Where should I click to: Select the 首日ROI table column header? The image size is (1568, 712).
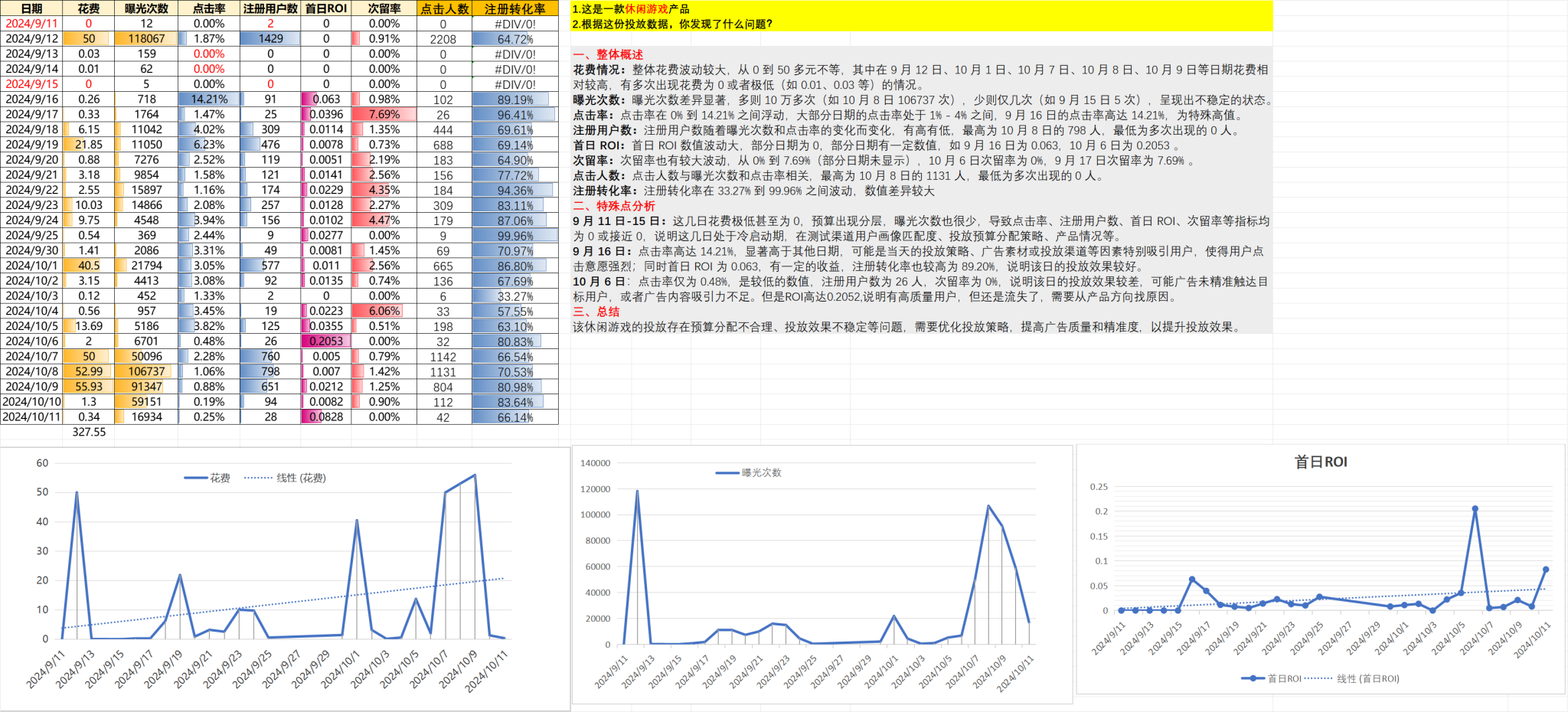coord(326,8)
